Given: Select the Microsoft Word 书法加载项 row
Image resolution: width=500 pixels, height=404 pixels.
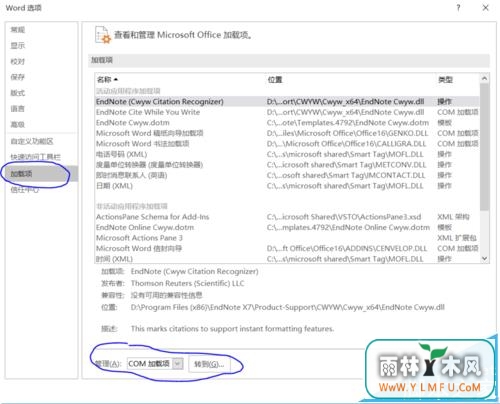Looking at the screenshot, I should [x=287, y=144].
